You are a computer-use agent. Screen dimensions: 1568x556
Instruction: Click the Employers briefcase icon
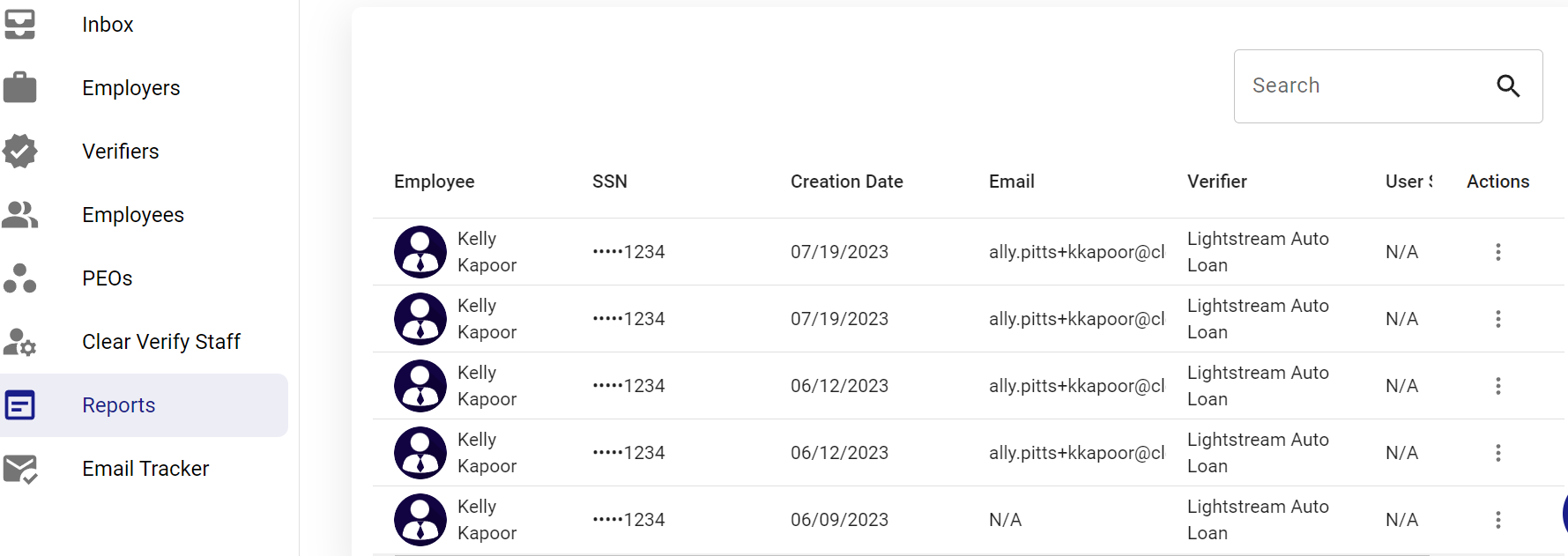pos(19,87)
